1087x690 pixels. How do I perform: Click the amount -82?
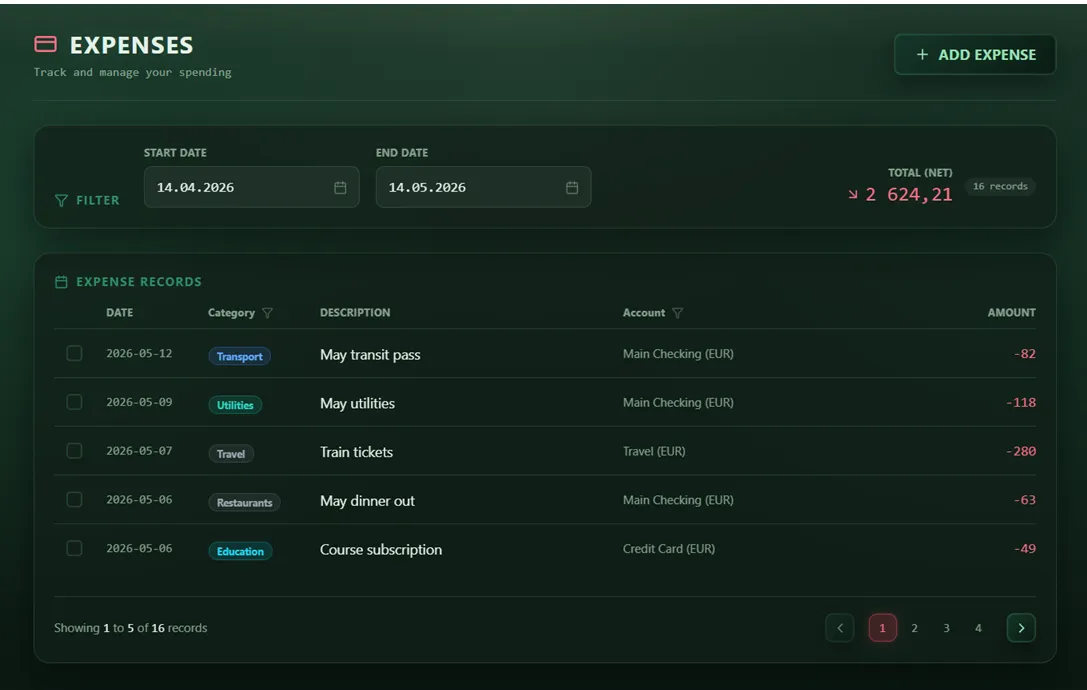(1025, 354)
